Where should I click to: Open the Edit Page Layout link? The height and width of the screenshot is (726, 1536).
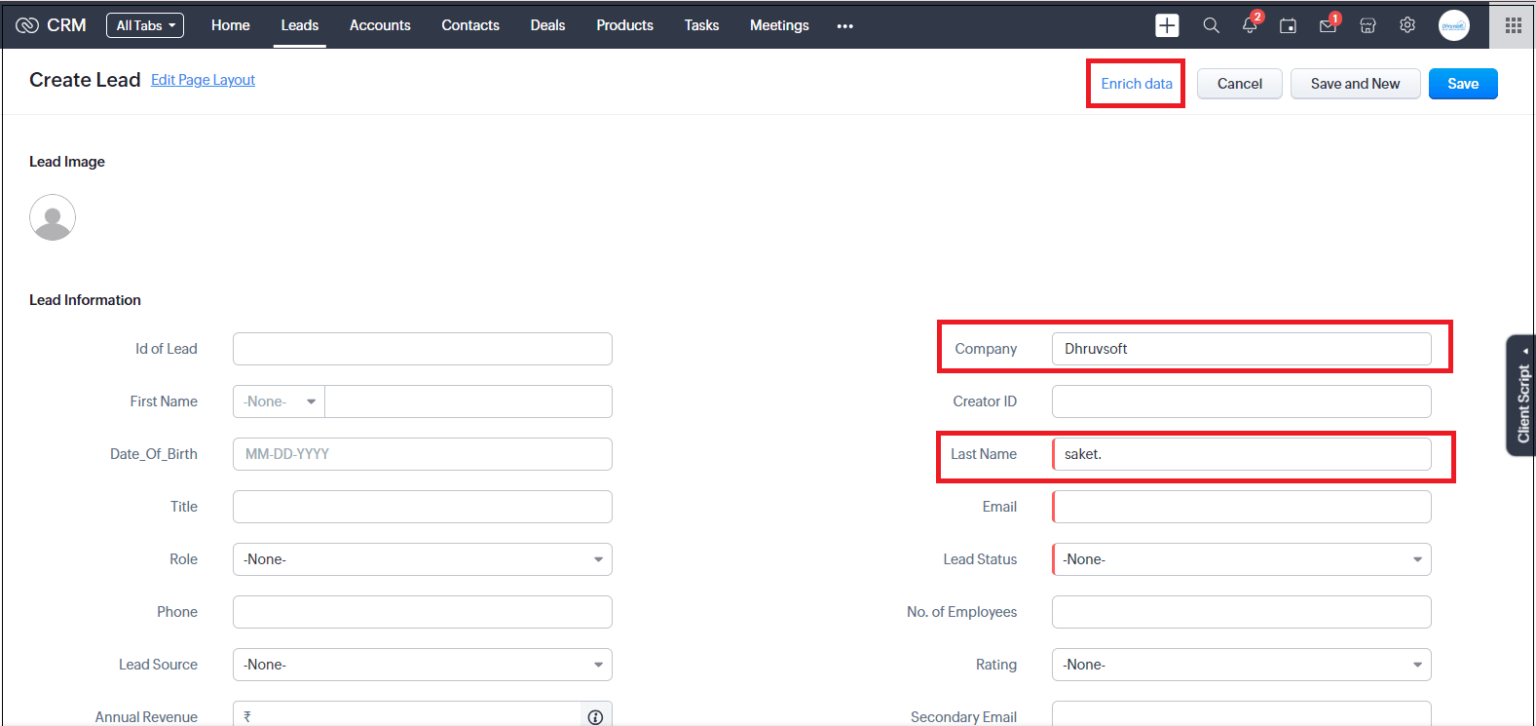point(202,80)
